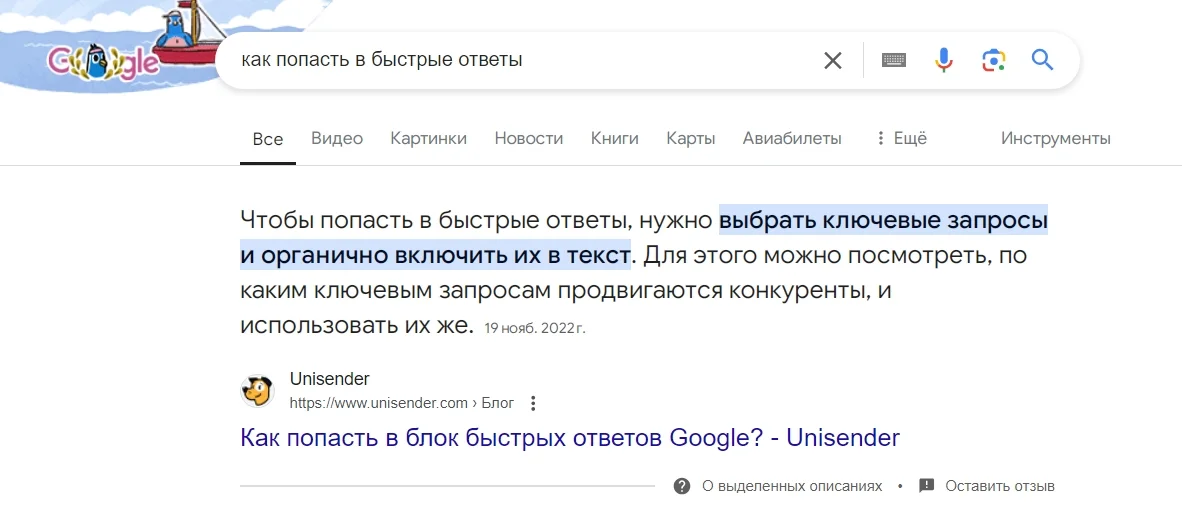Viewport: 1182px width, 530px height.
Task: Click Оставить отзыв feedback link
Action: (x=999, y=486)
